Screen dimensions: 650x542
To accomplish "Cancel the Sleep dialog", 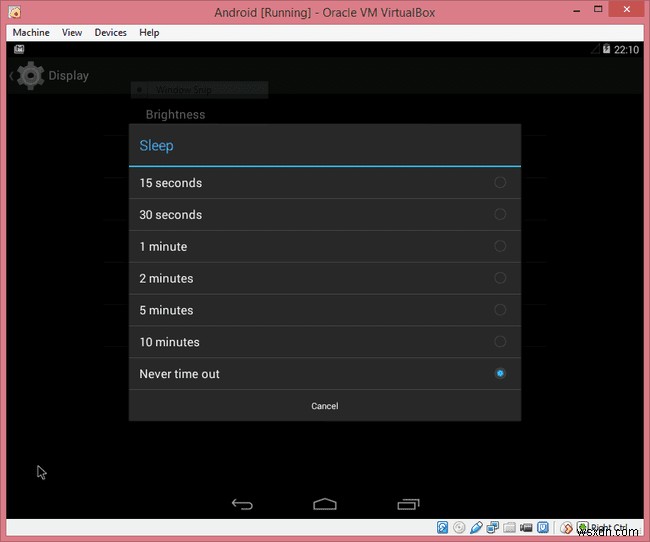I will point(325,406).
